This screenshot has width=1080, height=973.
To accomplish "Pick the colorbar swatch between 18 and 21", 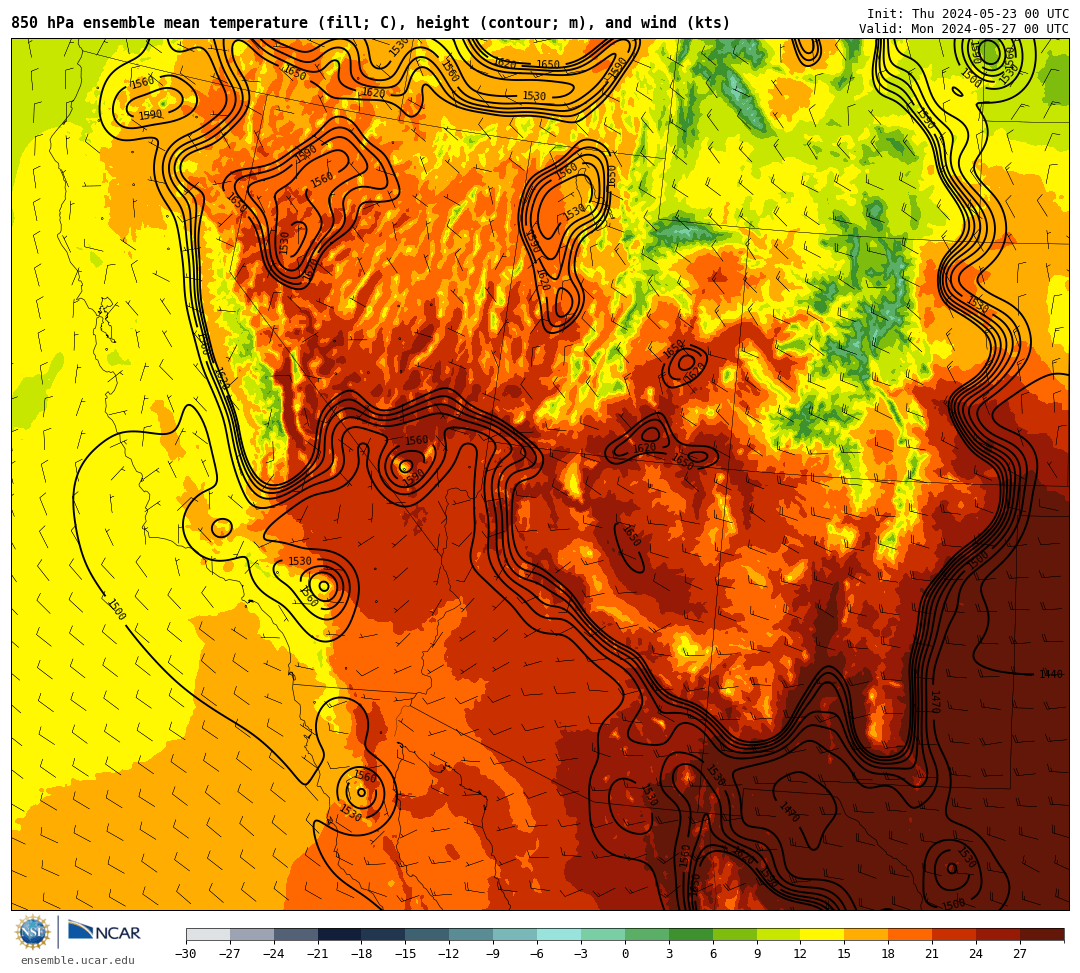I will click(x=911, y=934).
